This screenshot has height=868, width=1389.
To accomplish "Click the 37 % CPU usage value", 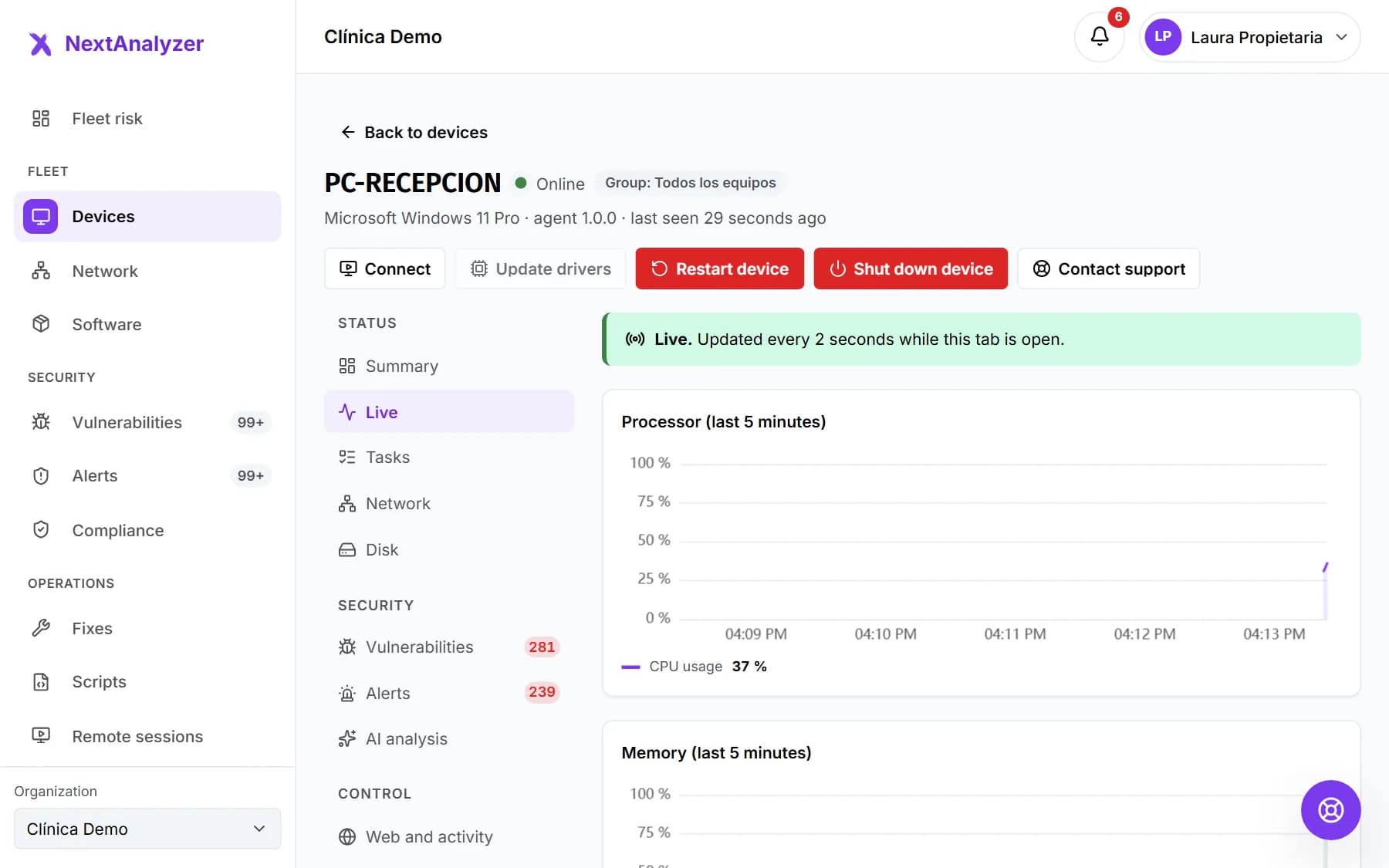I will click(749, 667).
